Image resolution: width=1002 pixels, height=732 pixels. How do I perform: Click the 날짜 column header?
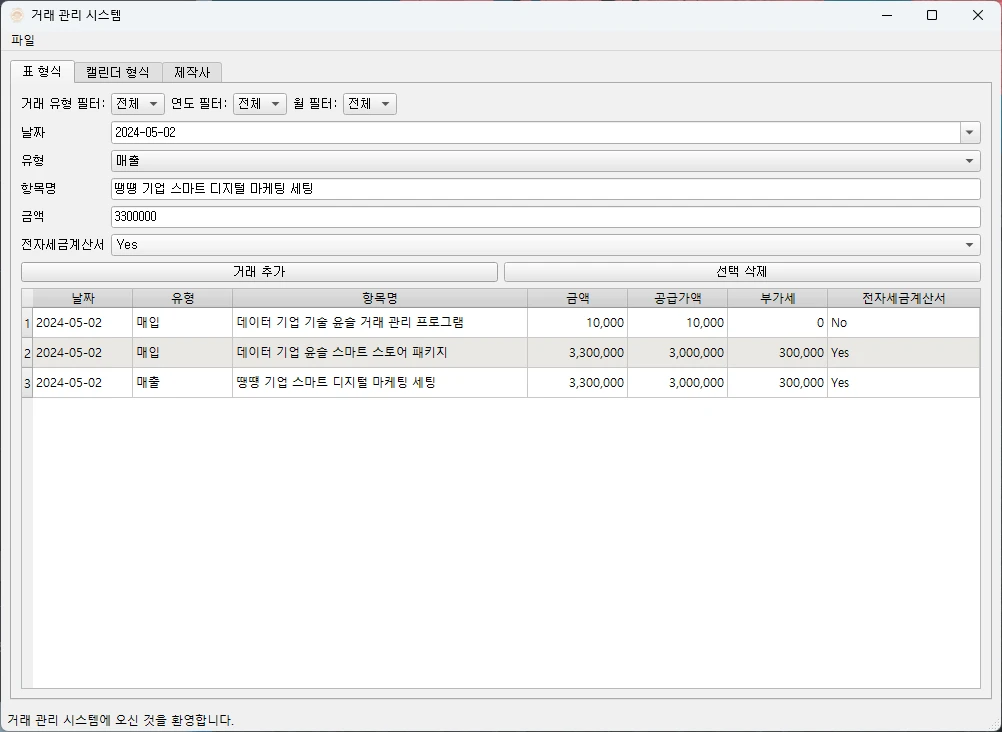click(81, 297)
